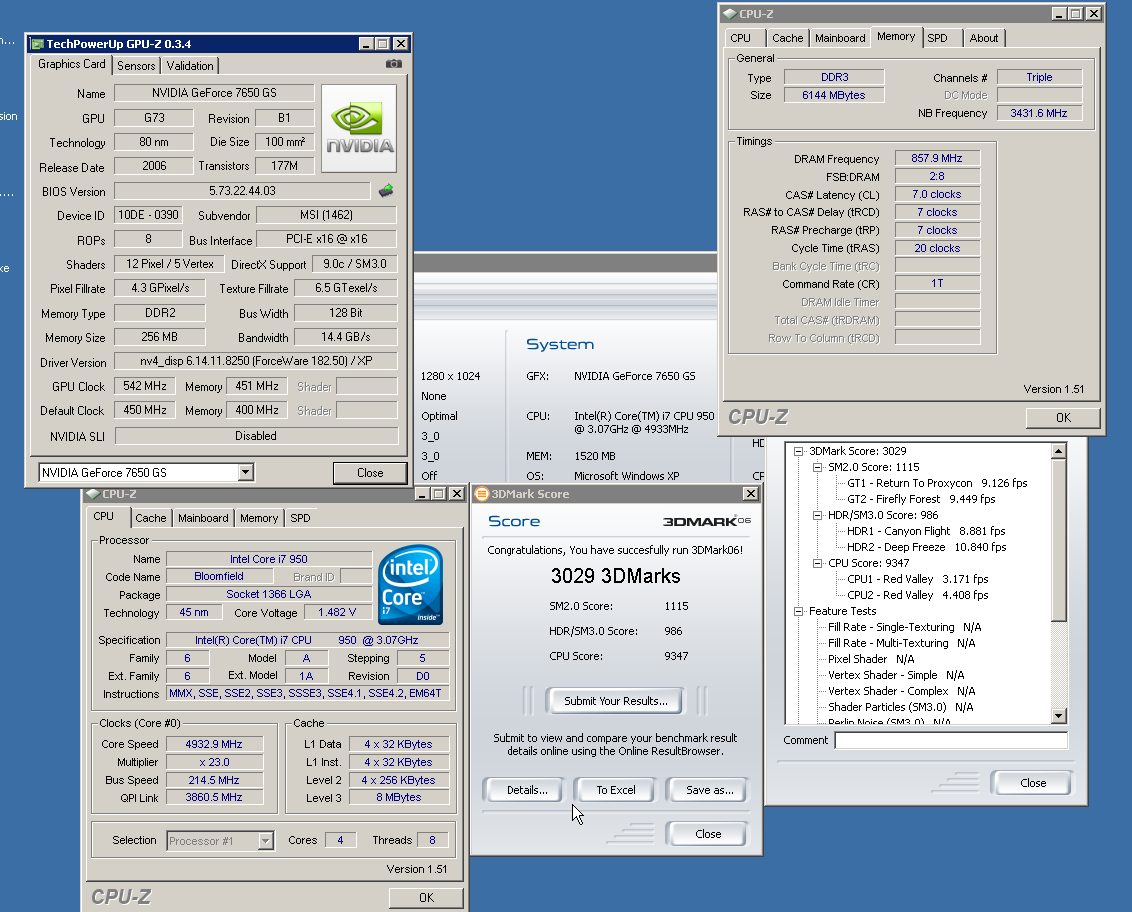Click the GPU-Z title bar icon
The image size is (1132, 912).
(x=38, y=44)
